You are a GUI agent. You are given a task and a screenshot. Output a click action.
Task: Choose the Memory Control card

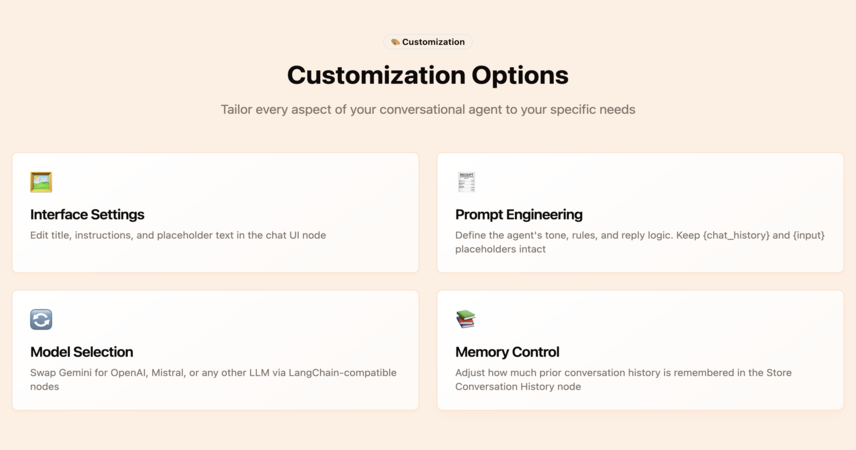coord(640,350)
